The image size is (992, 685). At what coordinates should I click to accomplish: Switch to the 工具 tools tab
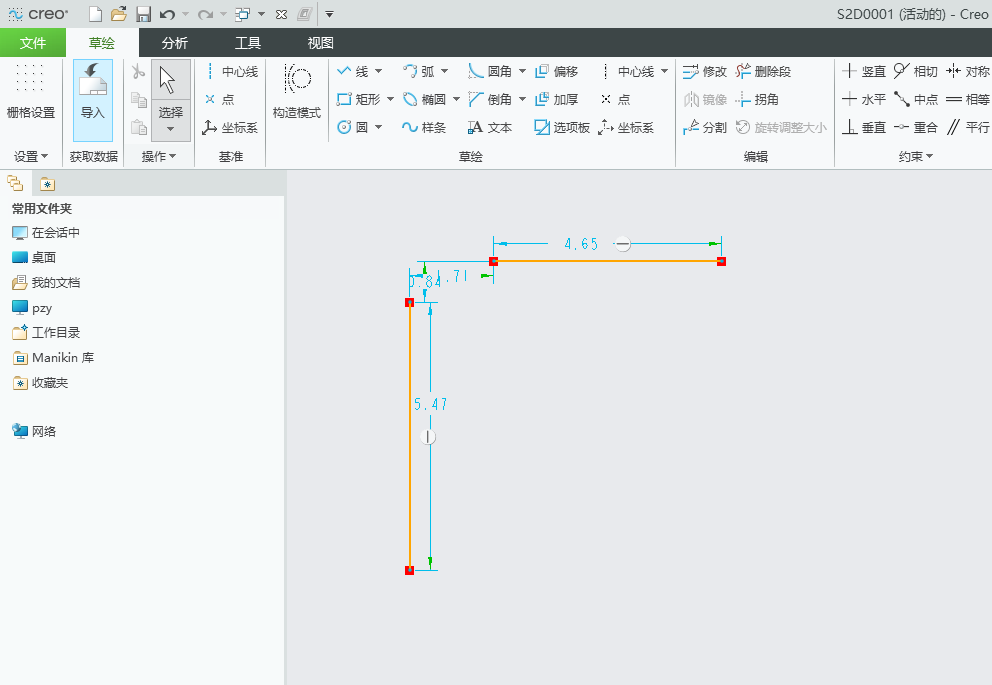tap(248, 43)
